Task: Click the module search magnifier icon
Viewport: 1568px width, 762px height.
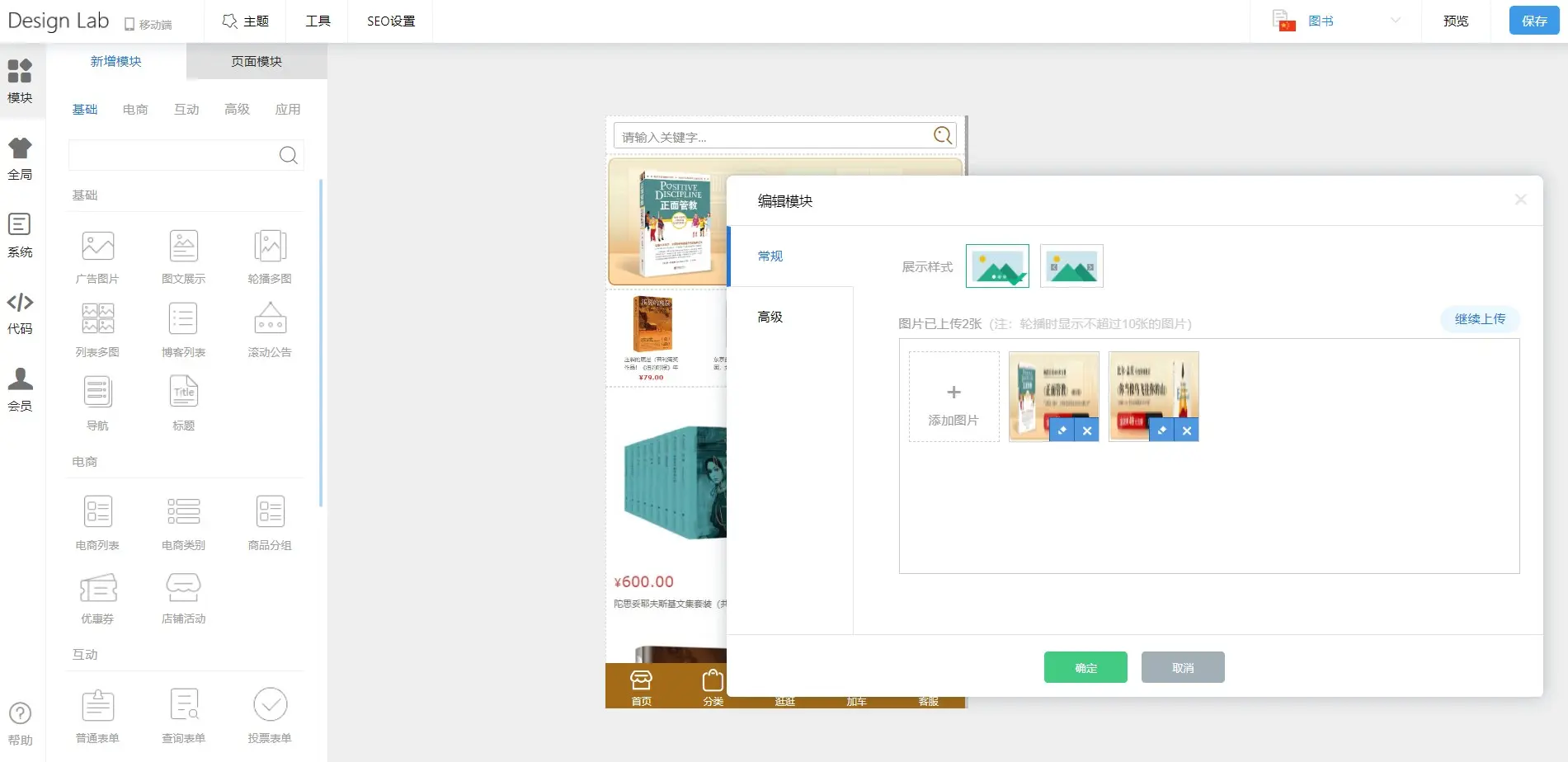Action: (x=288, y=155)
